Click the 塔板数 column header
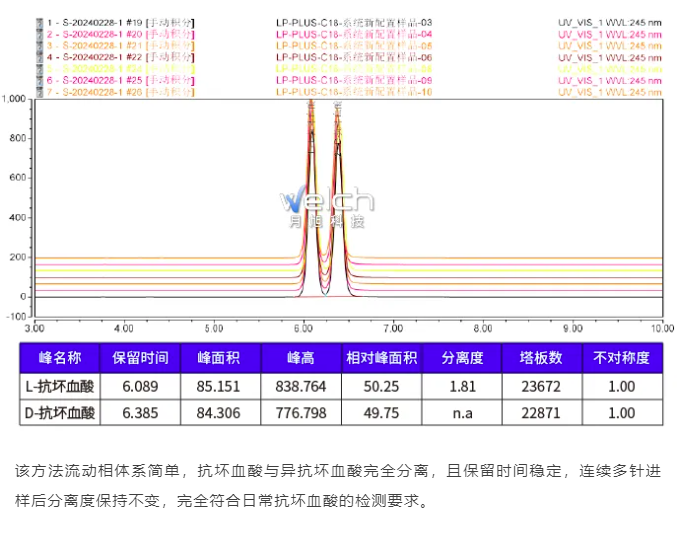Screen dimensions: 680x537 (541, 358)
